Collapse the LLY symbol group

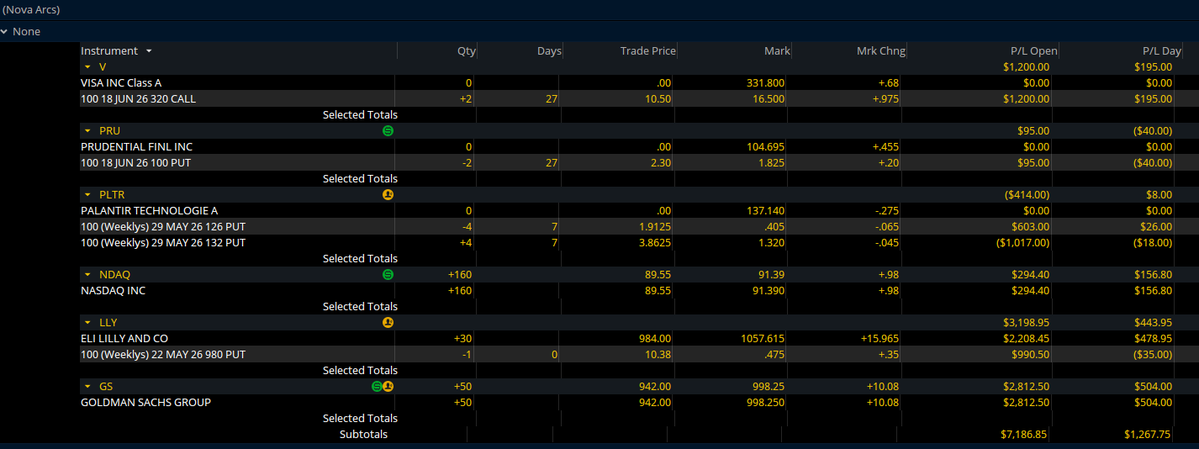88,323
